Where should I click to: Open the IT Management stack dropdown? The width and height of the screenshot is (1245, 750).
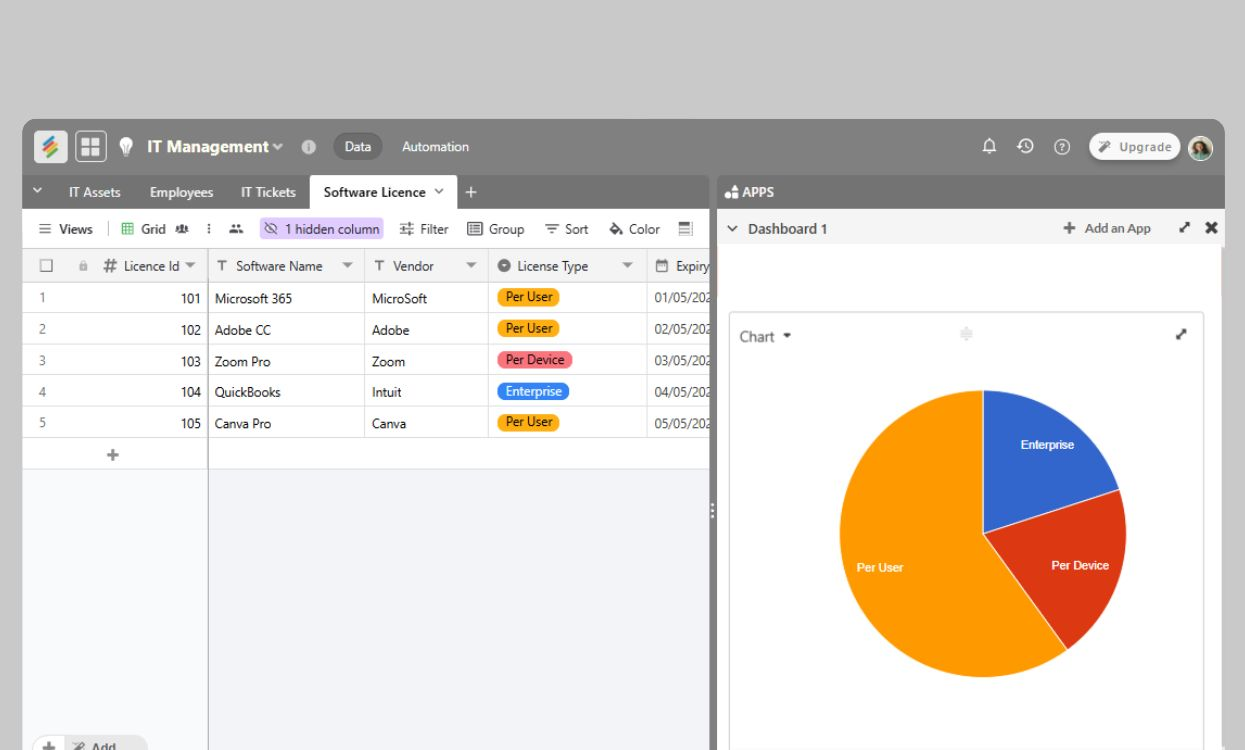[278, 147]
